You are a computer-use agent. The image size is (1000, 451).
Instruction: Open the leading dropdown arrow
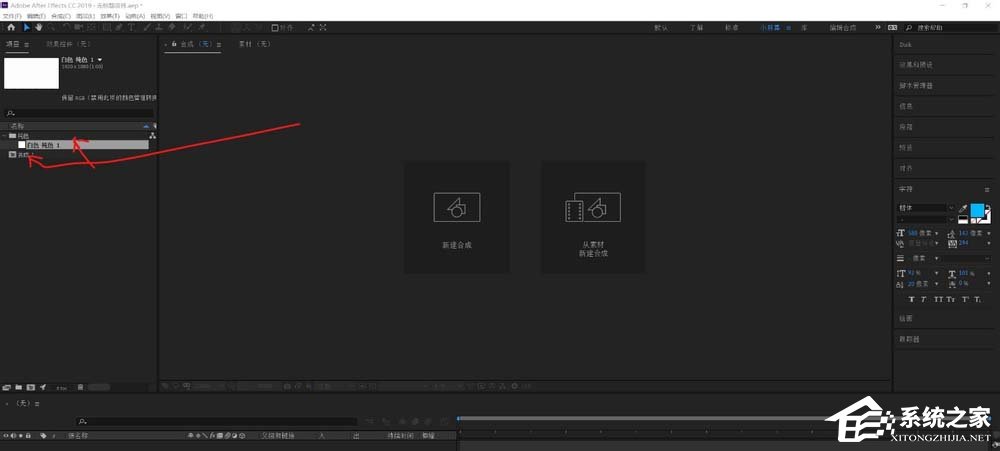[x=989, y=233]
